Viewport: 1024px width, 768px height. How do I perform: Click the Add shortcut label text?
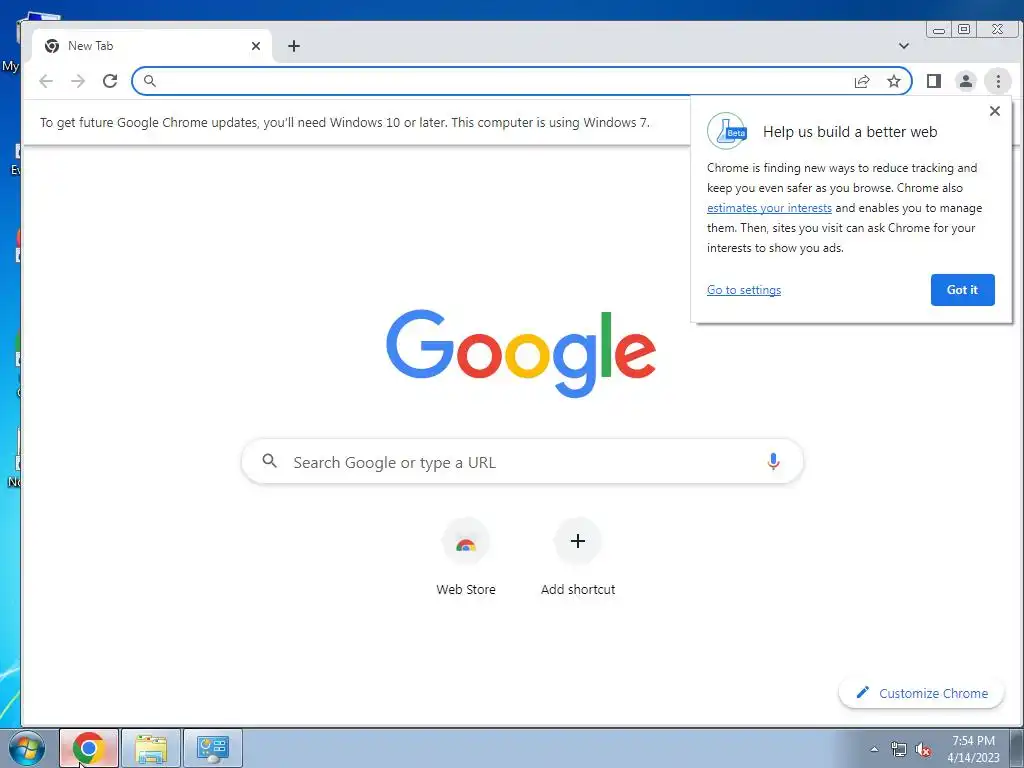point(578,589)
